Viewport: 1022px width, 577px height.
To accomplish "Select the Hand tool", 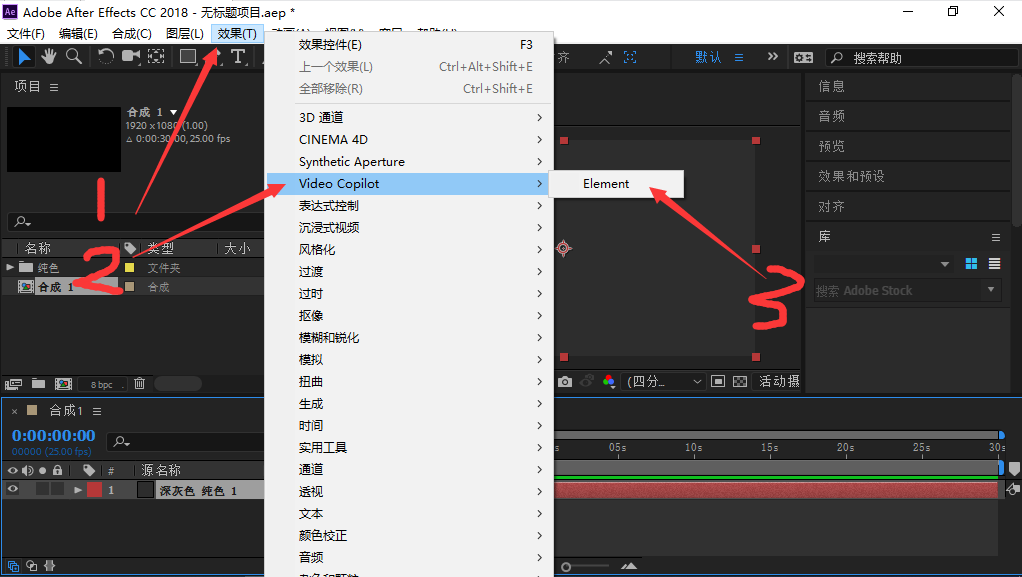I will click(49, 57).
